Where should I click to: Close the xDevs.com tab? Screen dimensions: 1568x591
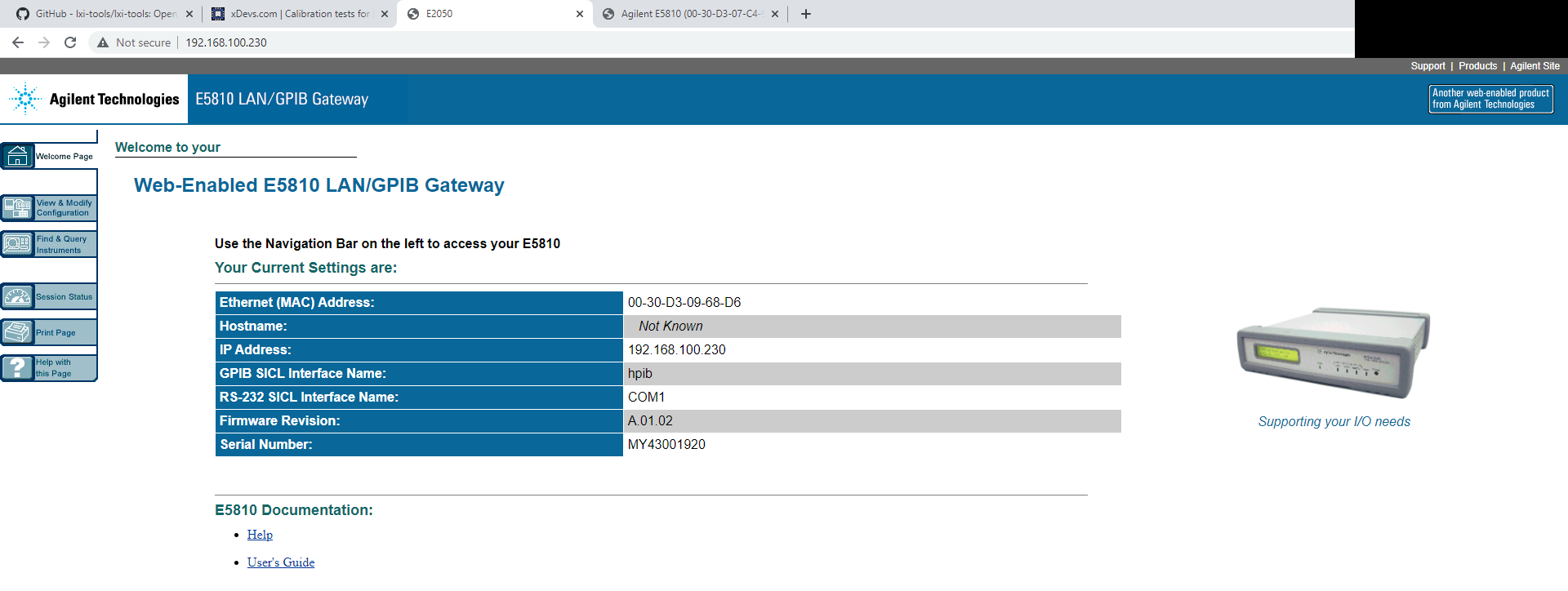click(385, 14)
